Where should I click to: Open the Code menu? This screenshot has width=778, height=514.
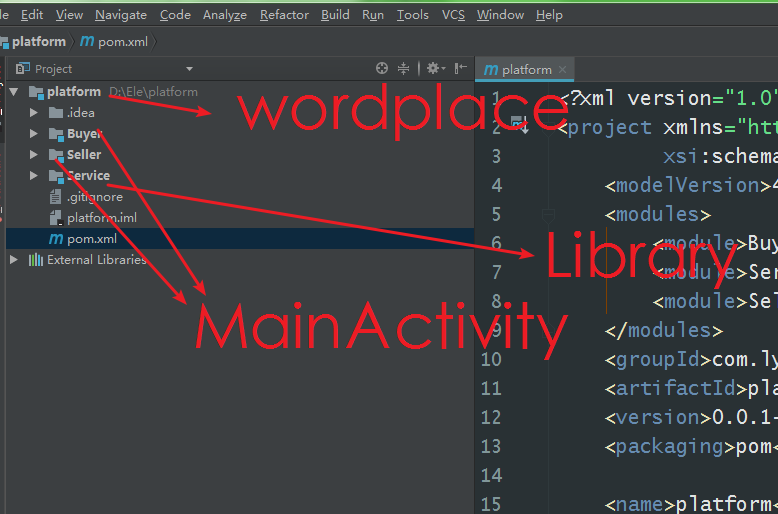click(175, 15)
